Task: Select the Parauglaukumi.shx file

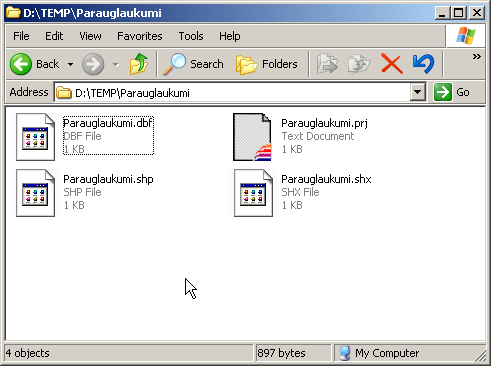Action: pos(302,192)
